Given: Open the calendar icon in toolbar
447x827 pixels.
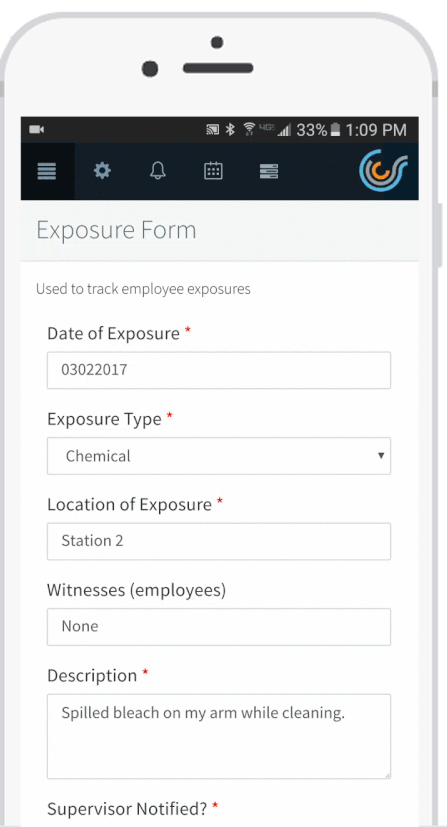Looking at the screenshot, I should 213,171.
